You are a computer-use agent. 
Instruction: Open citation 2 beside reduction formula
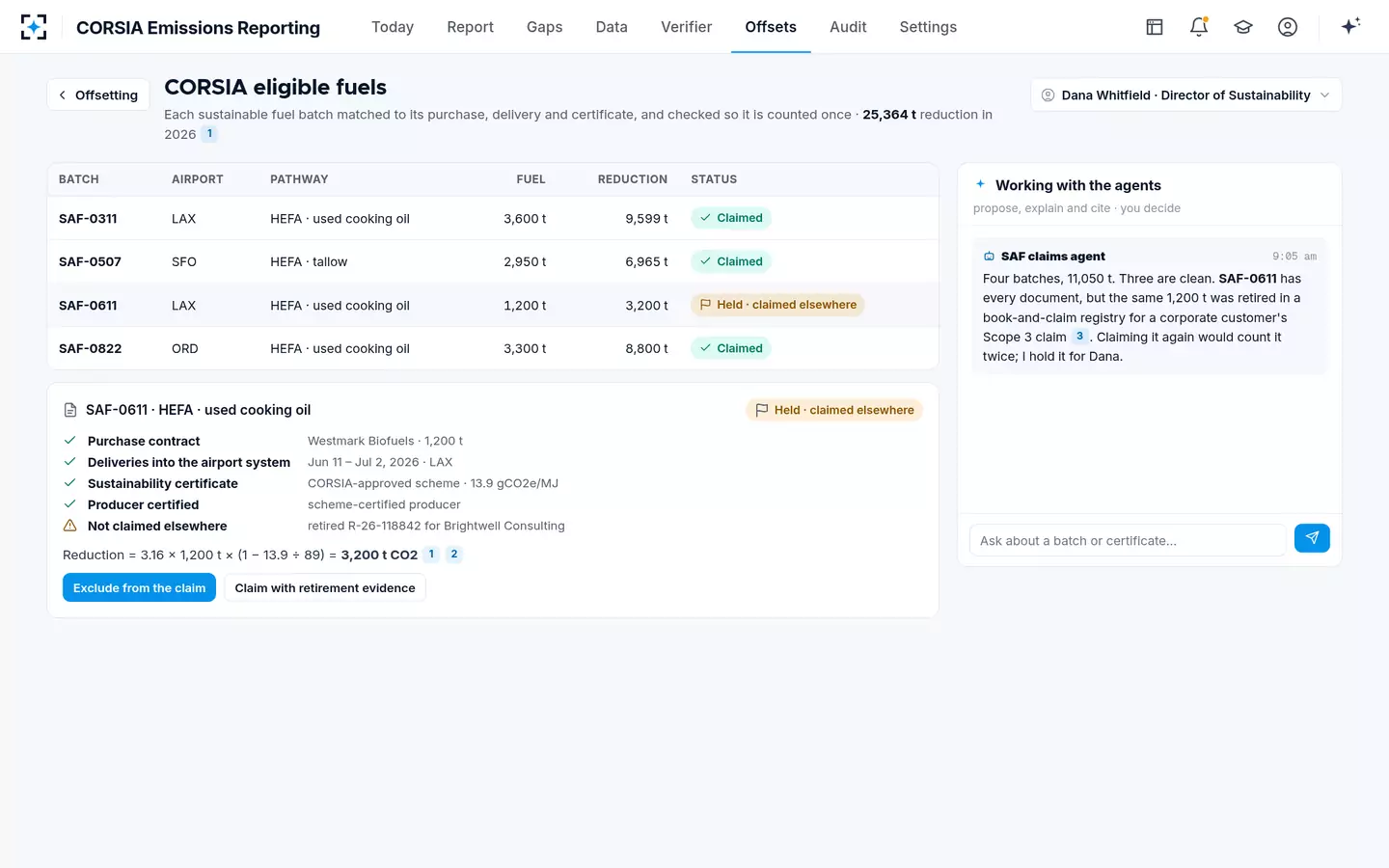(x=454, y=555)
